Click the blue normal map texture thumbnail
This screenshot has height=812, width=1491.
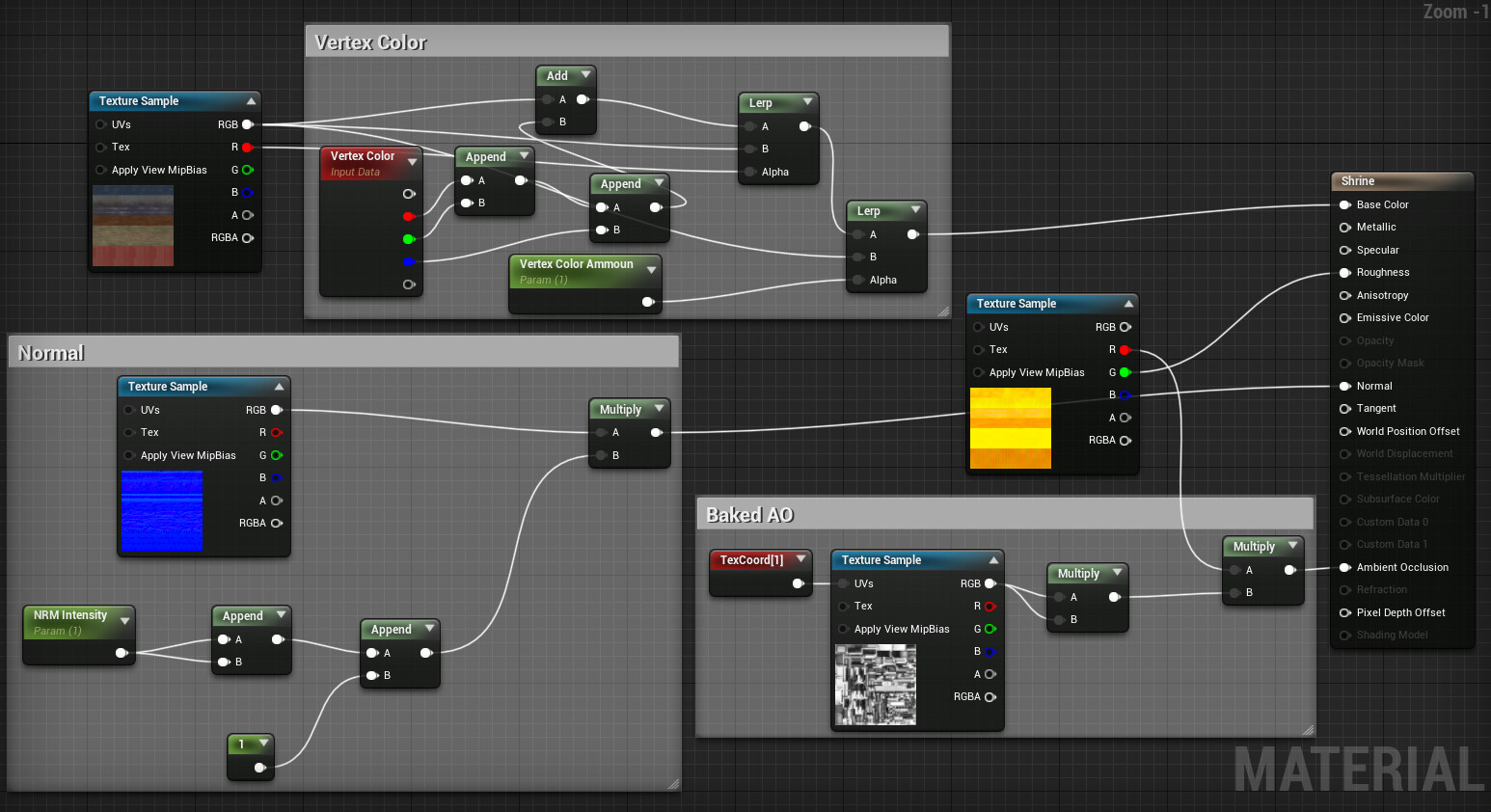tap(162, 511)
